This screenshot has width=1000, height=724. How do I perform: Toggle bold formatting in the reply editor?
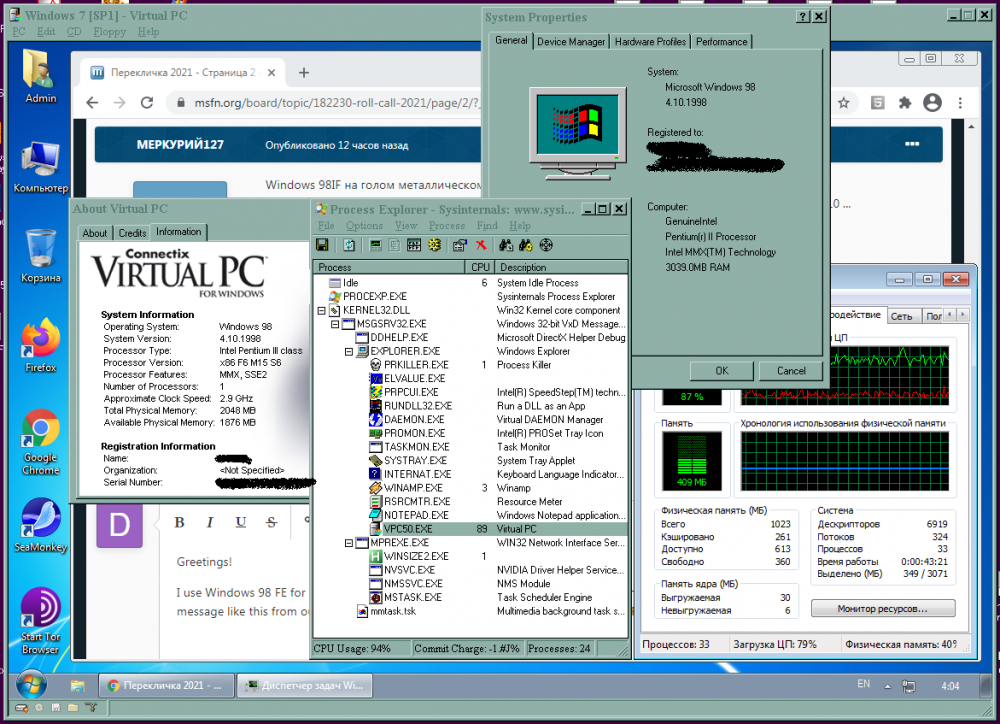coord(180,522)
